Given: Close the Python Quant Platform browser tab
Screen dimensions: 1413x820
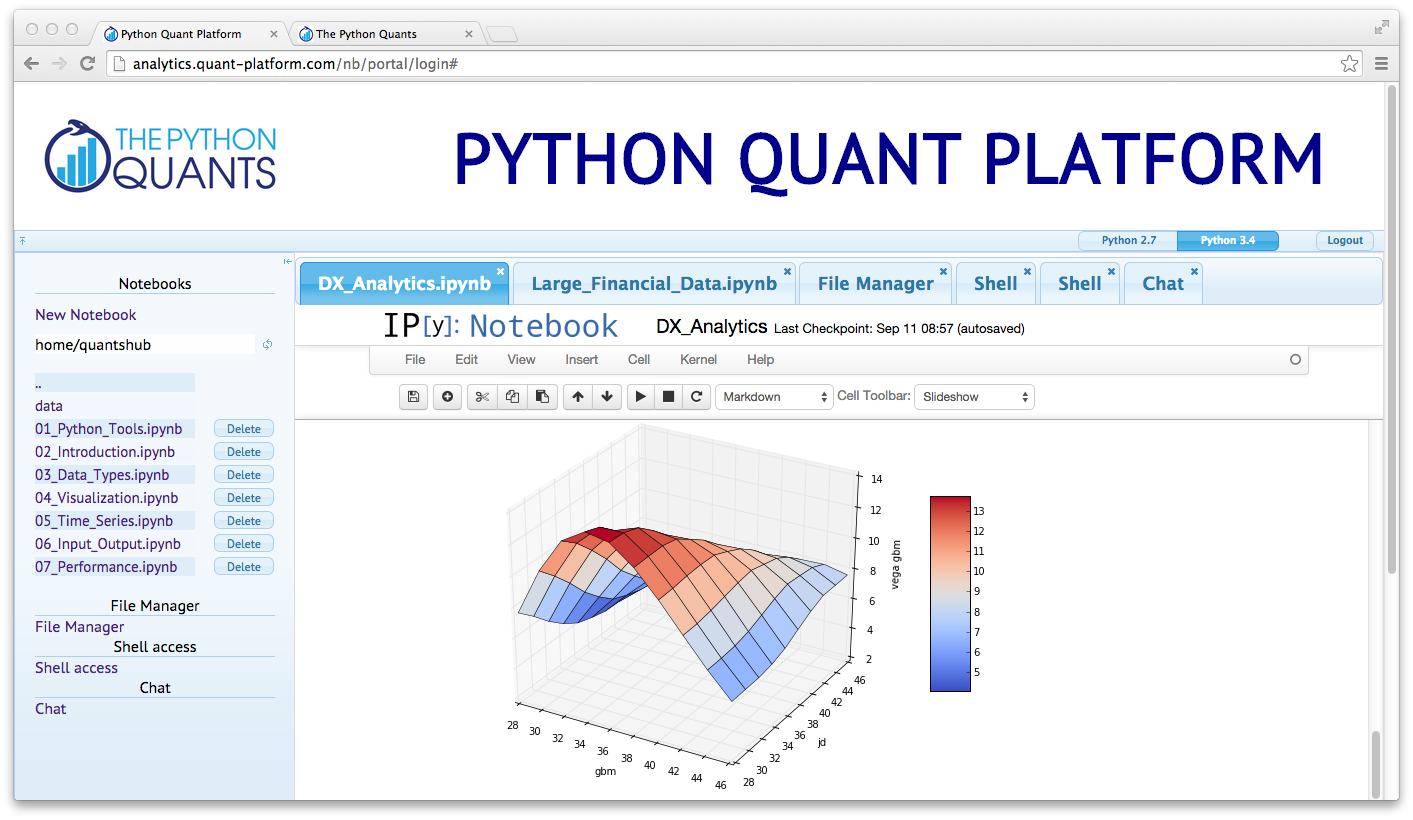Looking at the screenshot, I should pyautogui.click(x=274, y=34).
